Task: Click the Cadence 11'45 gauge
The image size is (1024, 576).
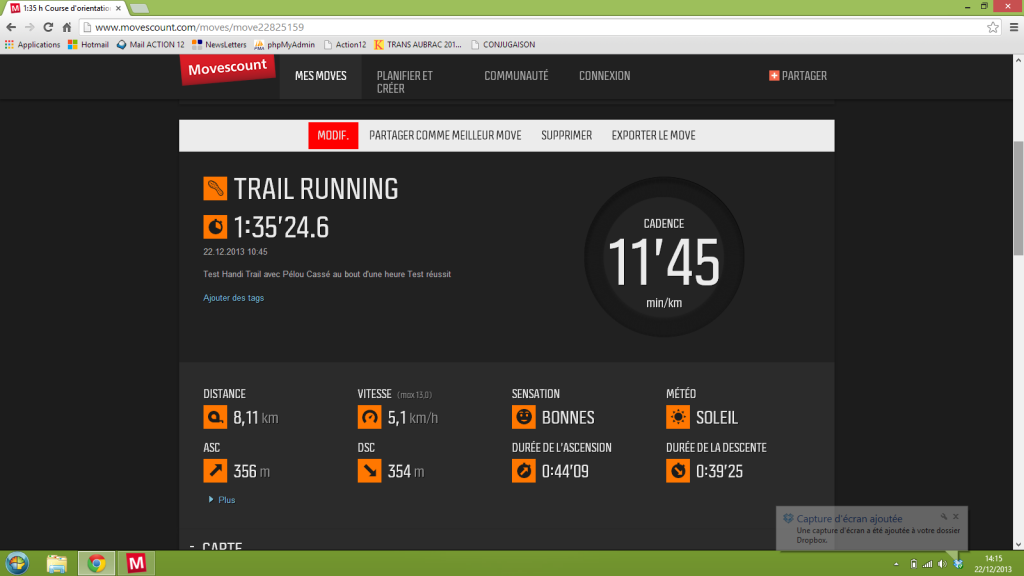Action: point(664,257)
